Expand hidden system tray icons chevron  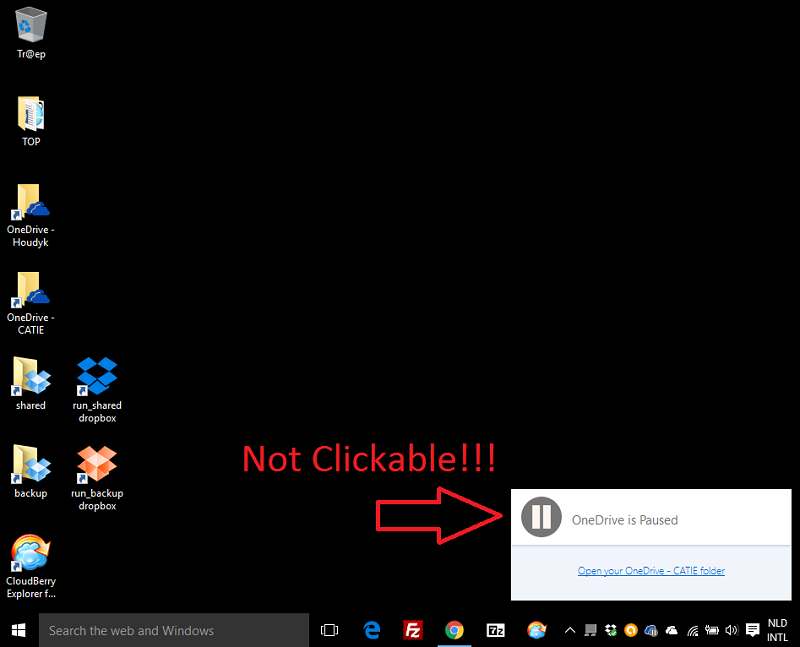coord(570,630)
